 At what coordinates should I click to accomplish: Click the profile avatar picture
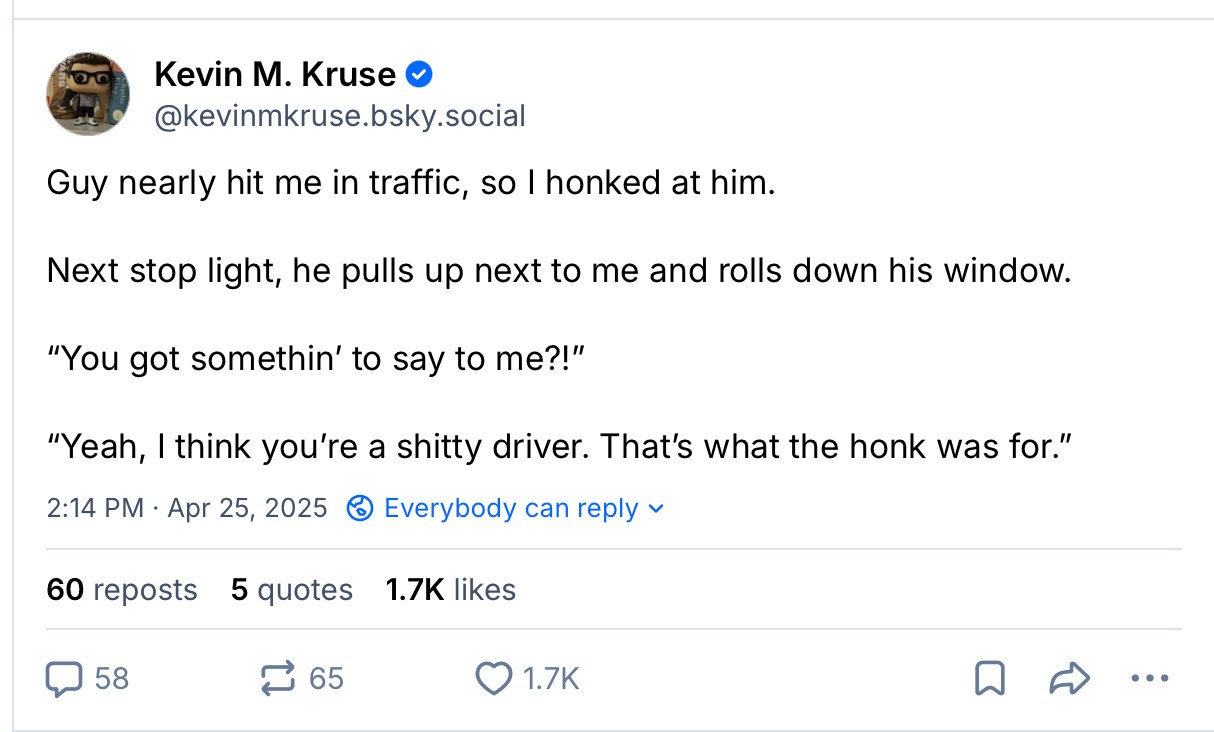(88, 94)
